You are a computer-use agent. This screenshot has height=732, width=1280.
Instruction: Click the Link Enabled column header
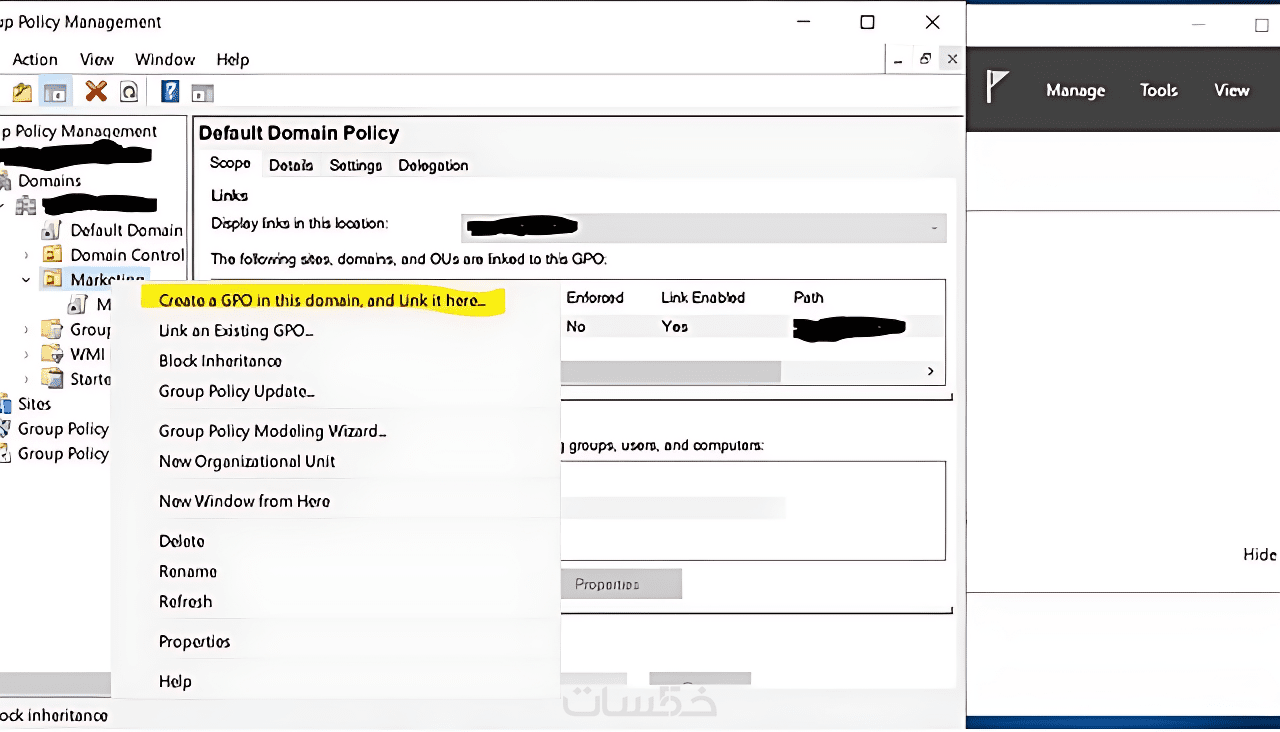(703, 297)
